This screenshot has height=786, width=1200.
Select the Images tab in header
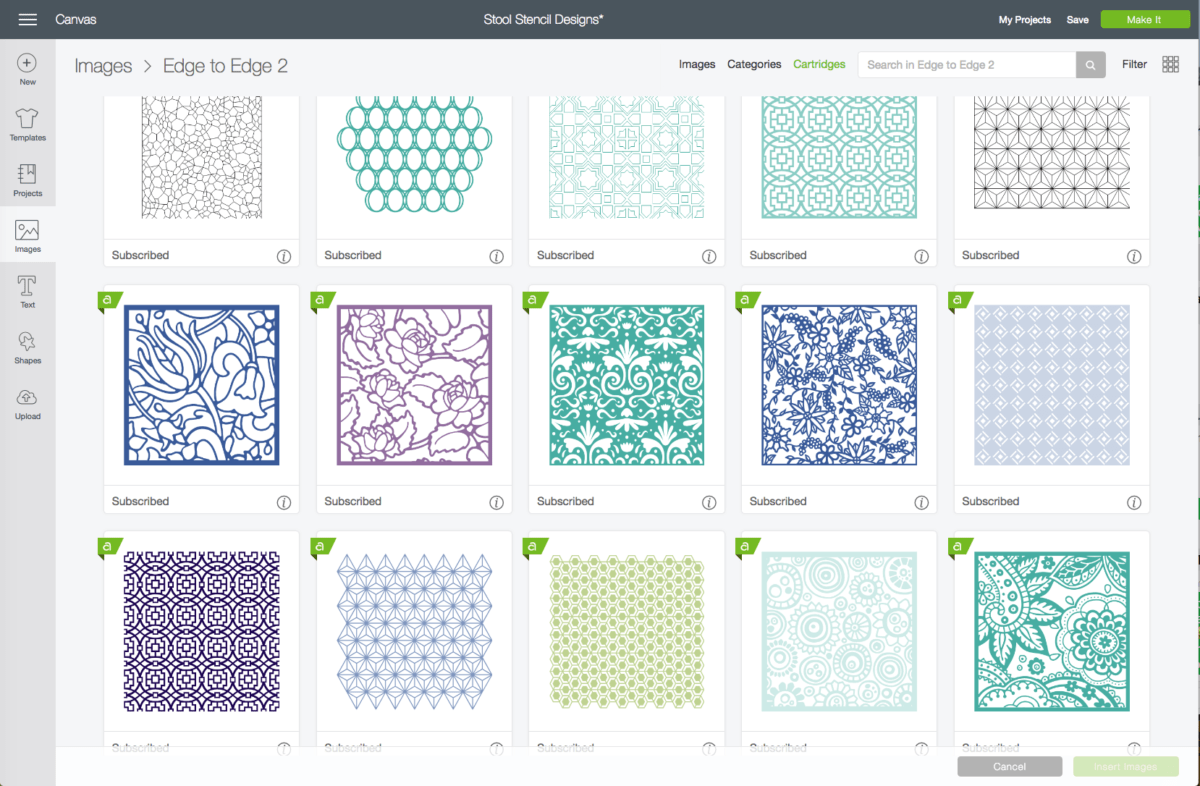(x=697, y=65)
